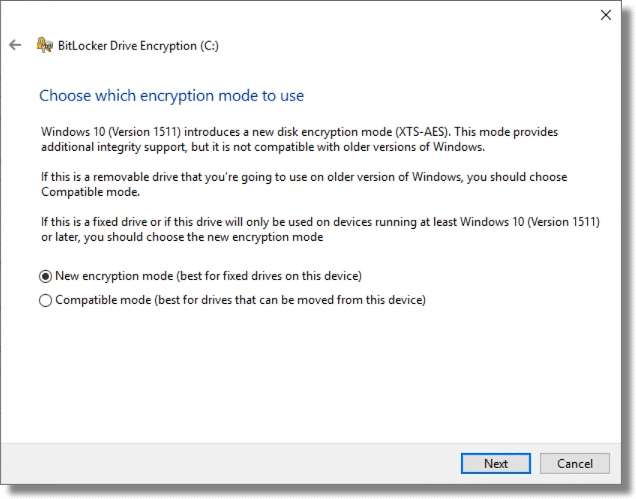The height and width of the screenshot is (499, 636).
Task: Click the paragraph about removable drives
Action: 300,184
